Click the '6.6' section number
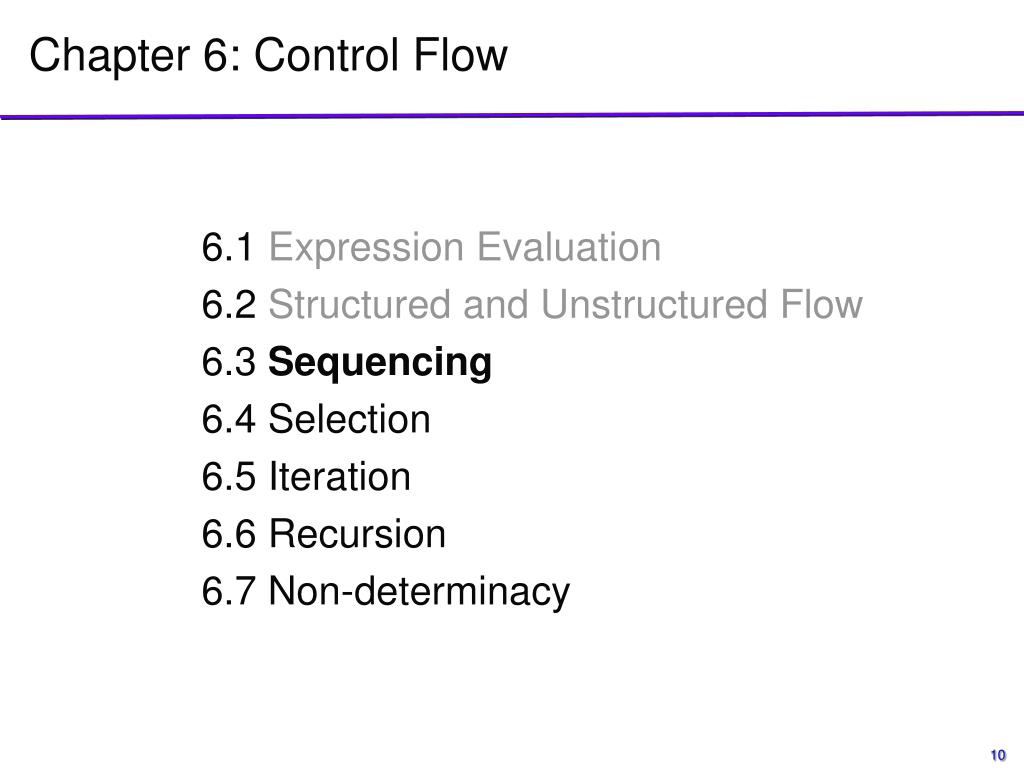 pos(228,534)
